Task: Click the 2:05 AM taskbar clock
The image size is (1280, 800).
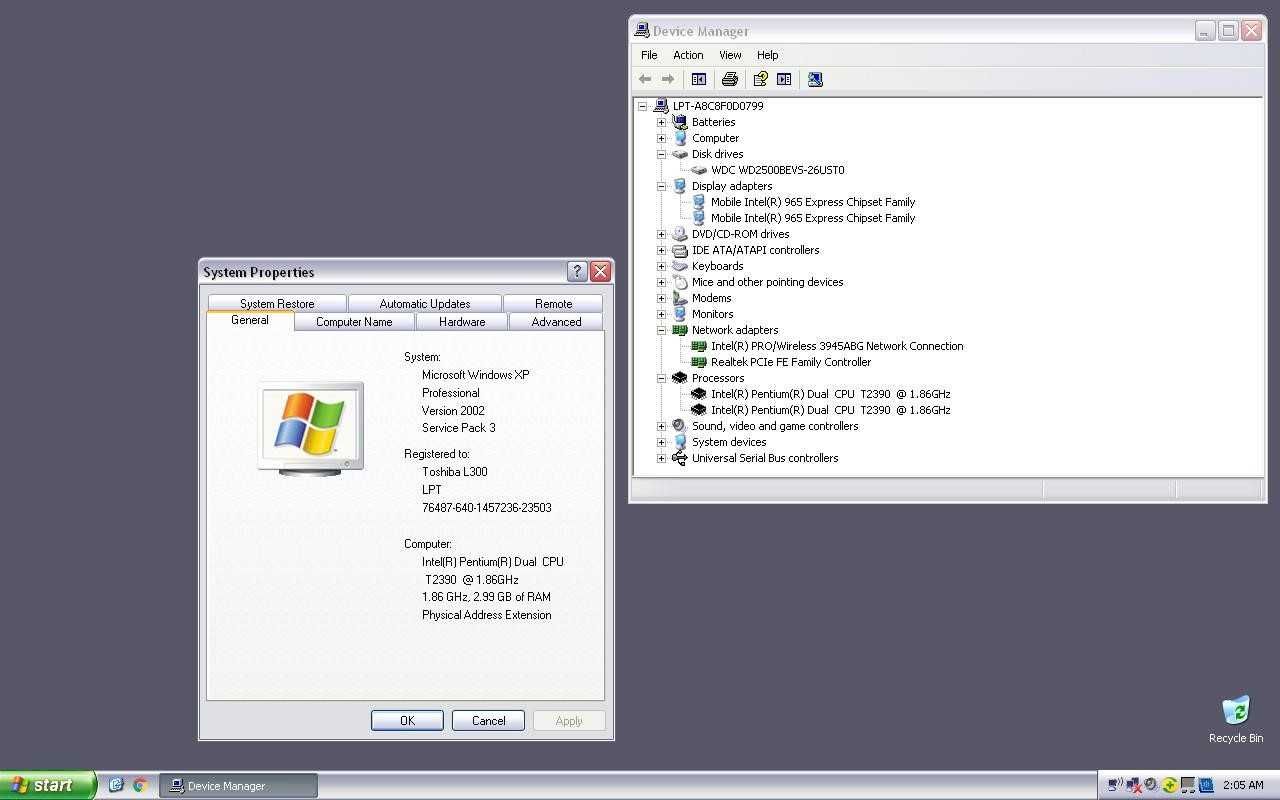Action: pos(1243,785)
